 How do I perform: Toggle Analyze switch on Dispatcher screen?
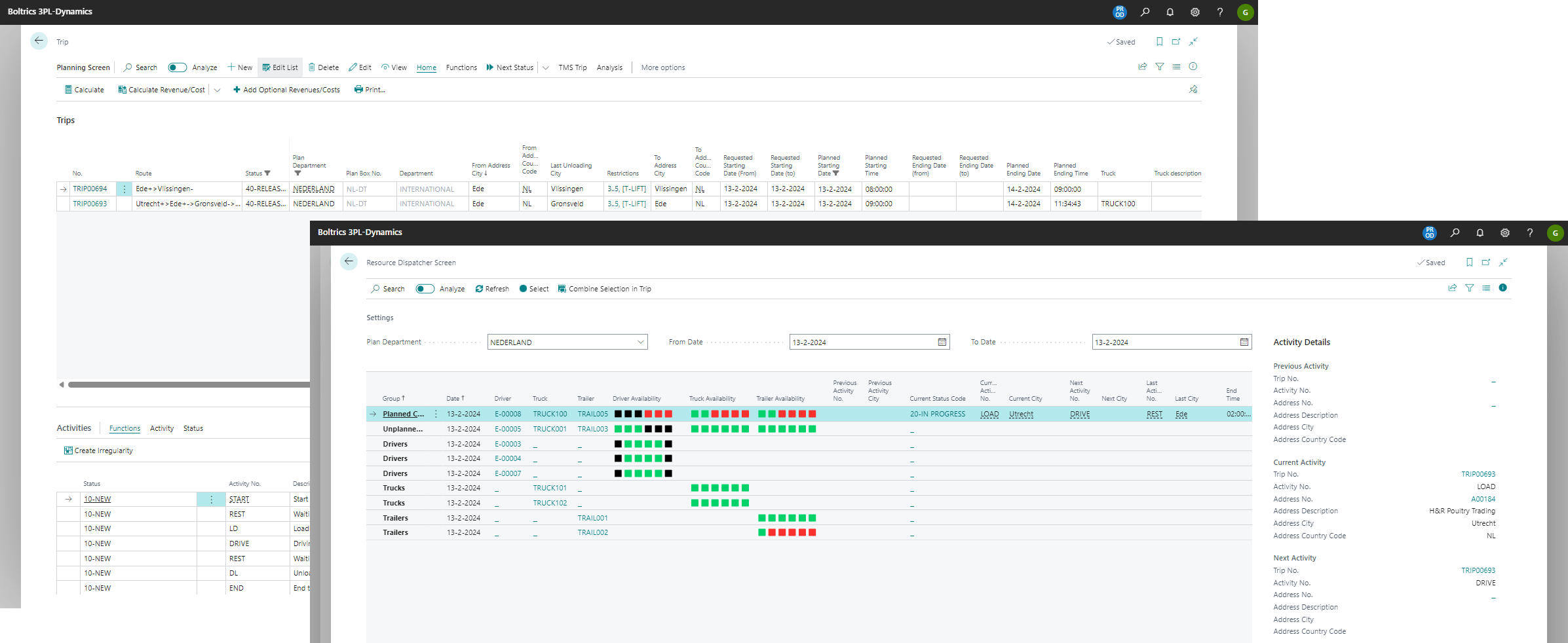[425, 289]
